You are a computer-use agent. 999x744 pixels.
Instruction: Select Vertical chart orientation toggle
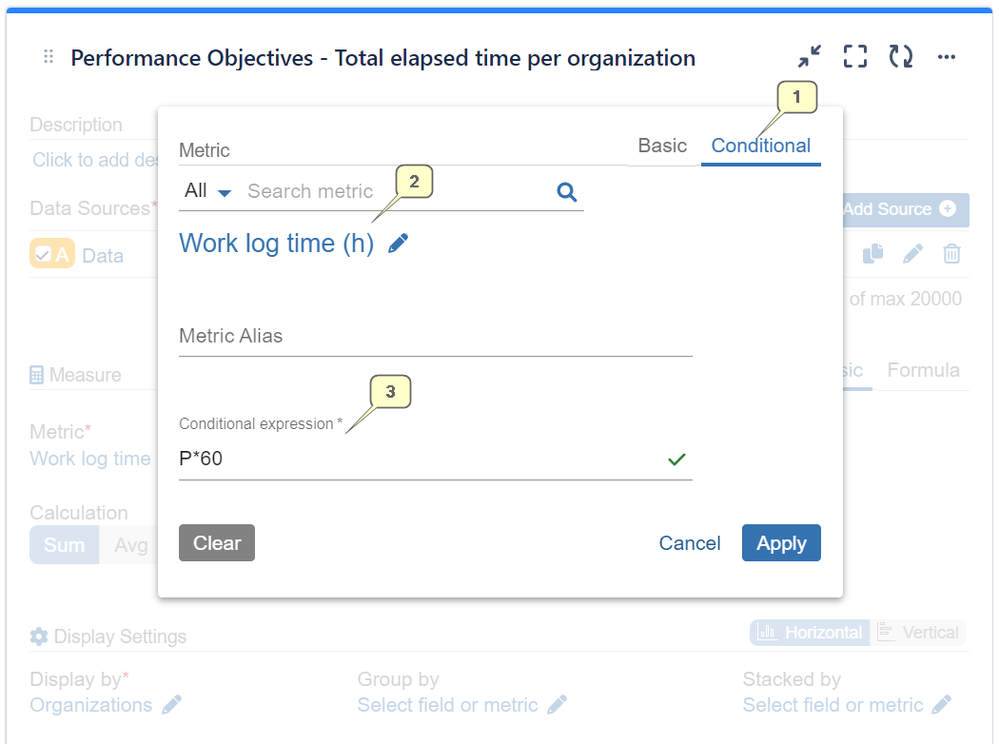click(918, 632)
